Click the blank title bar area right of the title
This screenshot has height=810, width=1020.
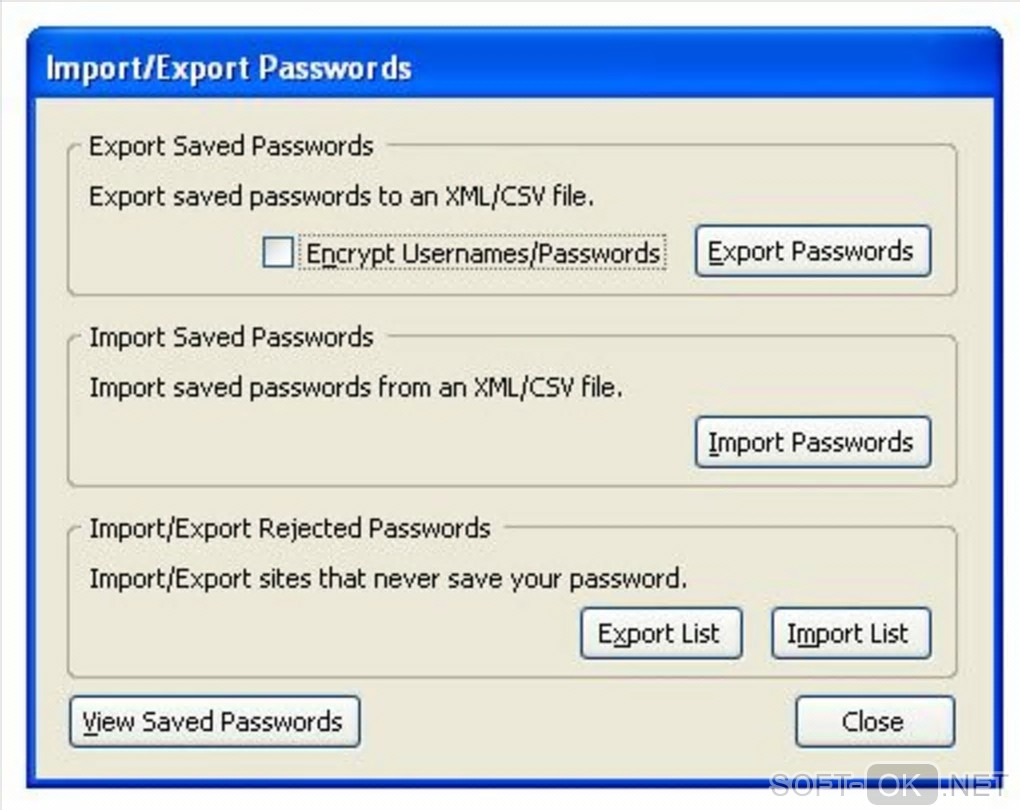point(700,69)
